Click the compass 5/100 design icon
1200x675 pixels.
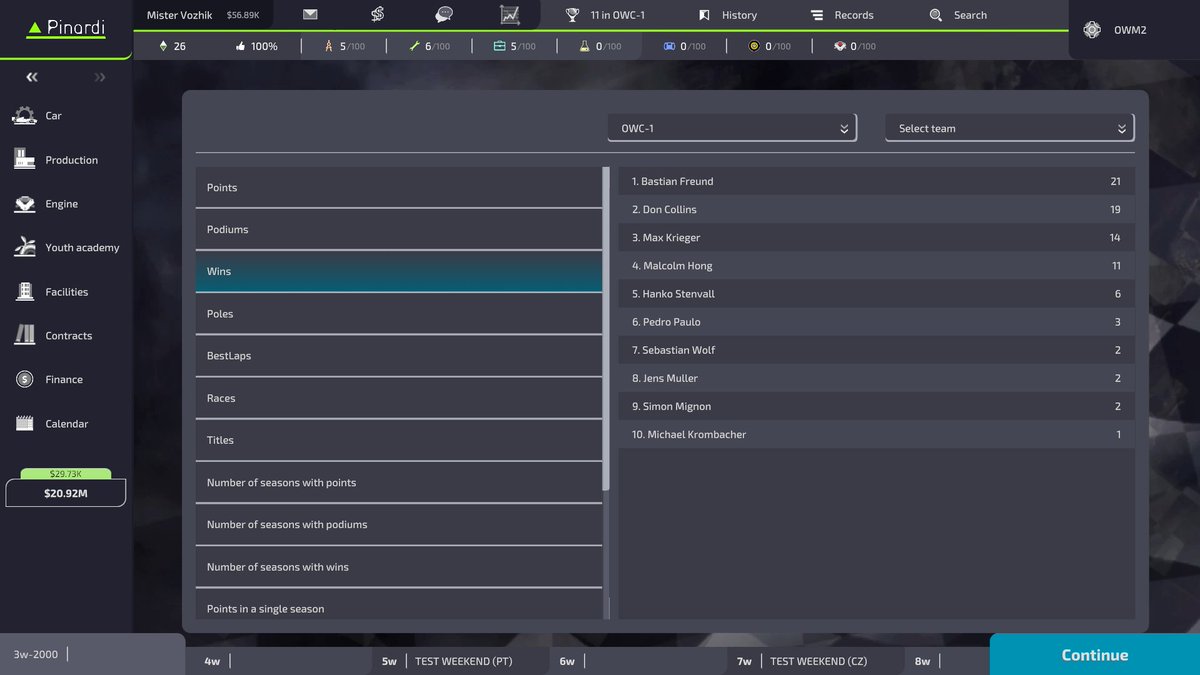click(329, 46)
